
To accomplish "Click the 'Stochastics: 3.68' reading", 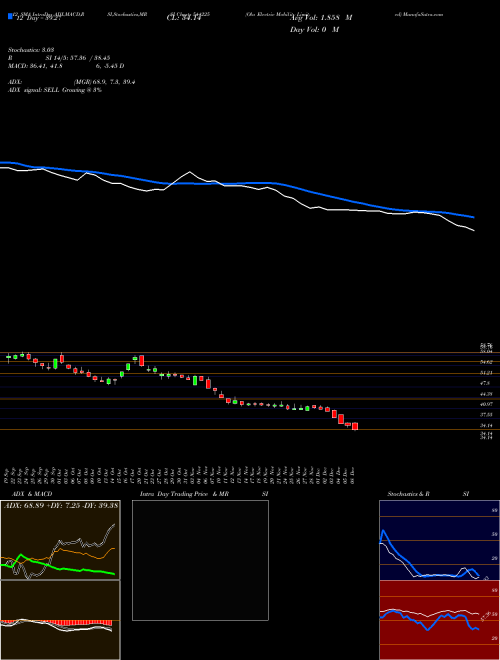I will [x=30, y=50].
